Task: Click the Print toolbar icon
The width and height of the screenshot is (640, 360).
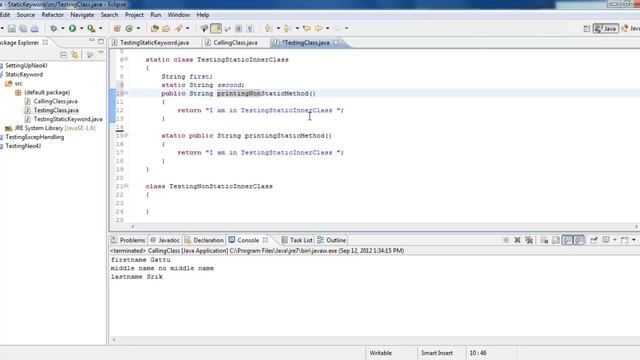Action: tap(34, 28)
